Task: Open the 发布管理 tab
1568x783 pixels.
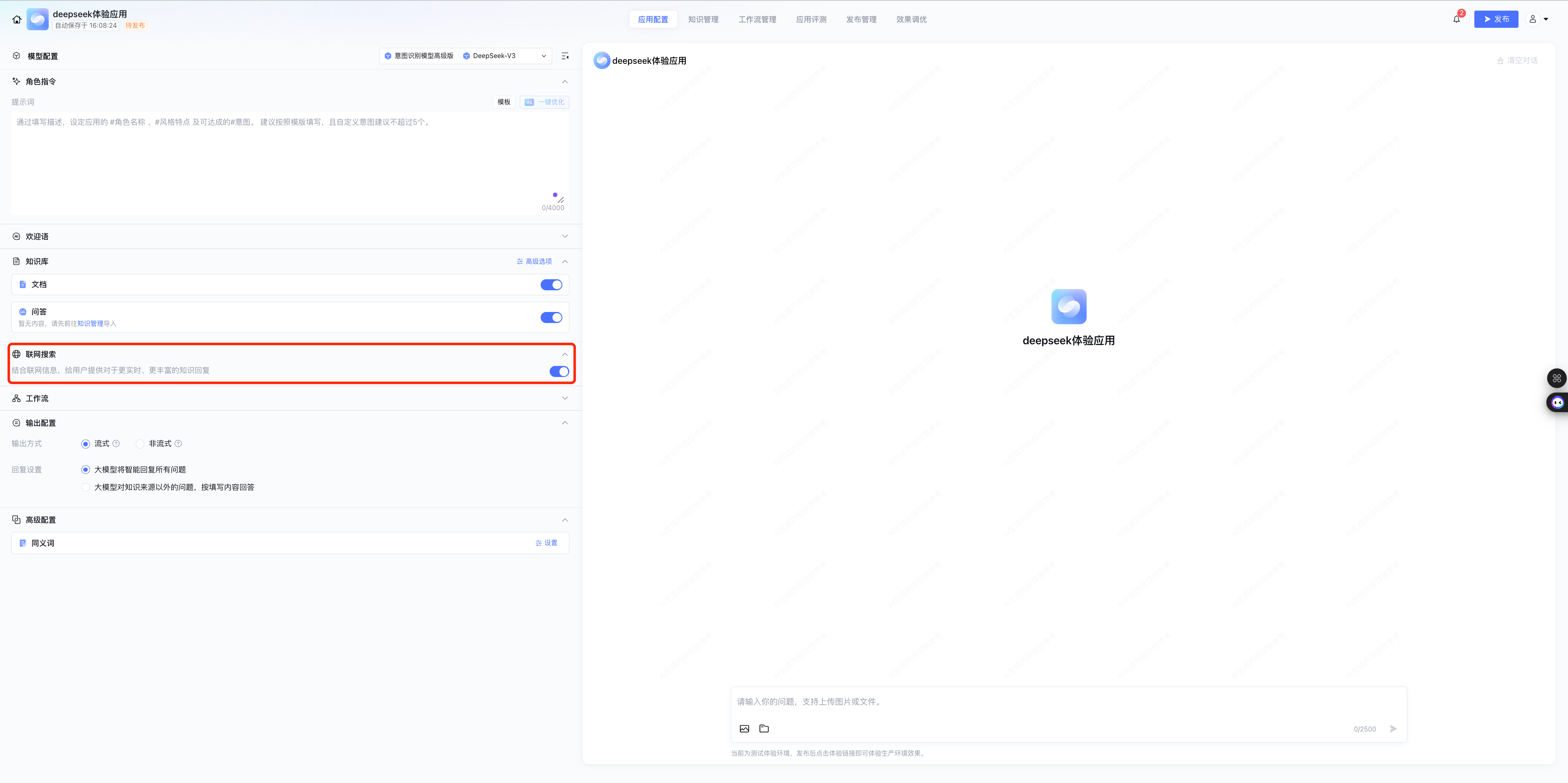Action: pos(861,20)
